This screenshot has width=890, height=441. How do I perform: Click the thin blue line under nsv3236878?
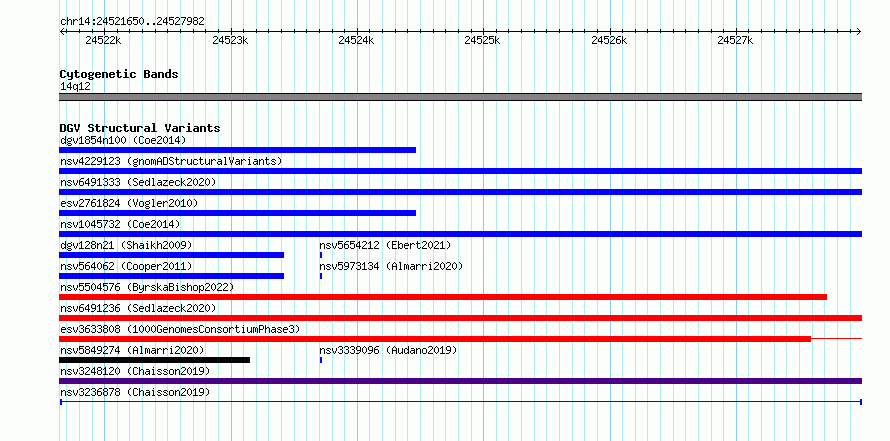[461, 402]
